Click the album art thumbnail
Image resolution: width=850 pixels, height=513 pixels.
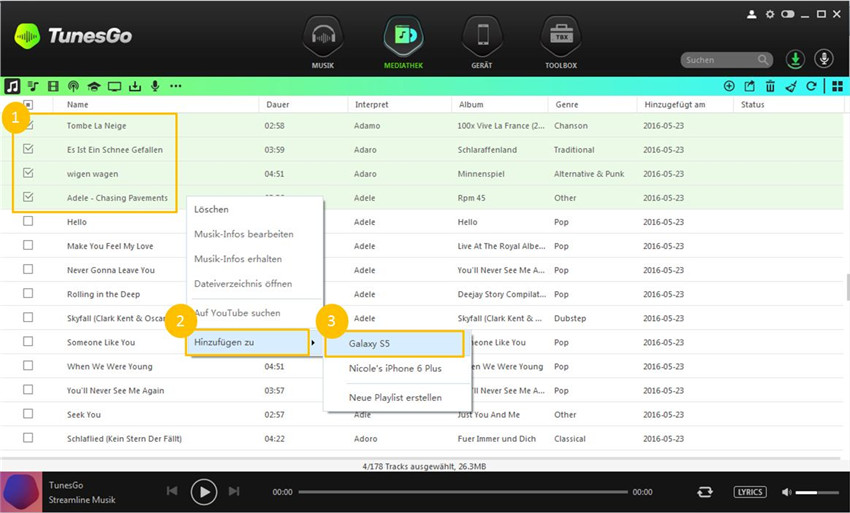point(21,492)
